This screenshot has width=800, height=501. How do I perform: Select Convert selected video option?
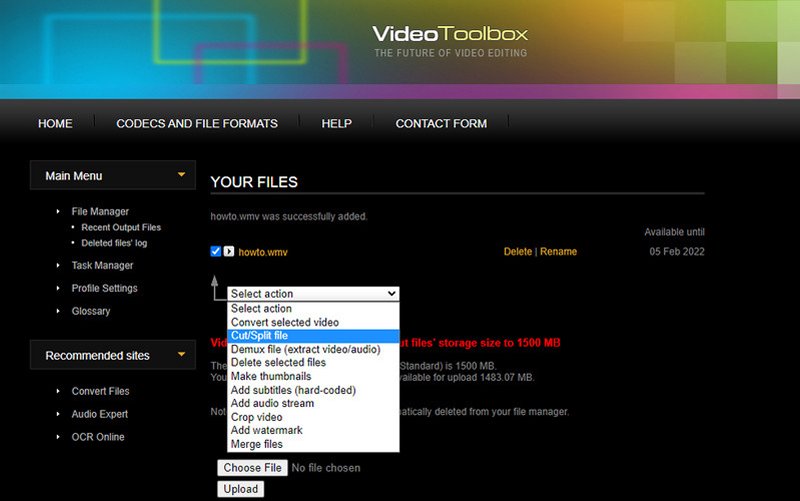tap(285, 323)
